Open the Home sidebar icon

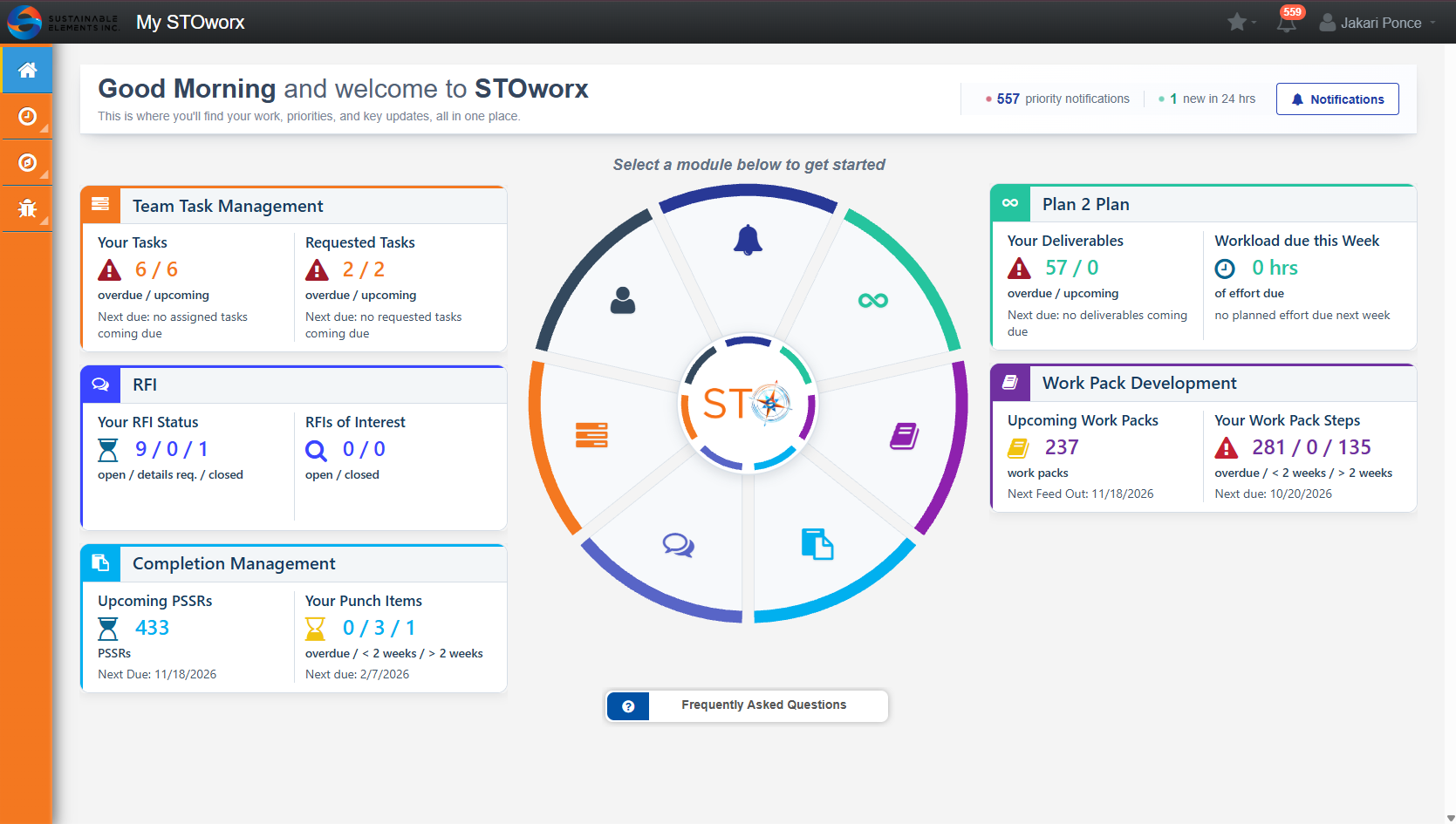[x=27, y=70]
